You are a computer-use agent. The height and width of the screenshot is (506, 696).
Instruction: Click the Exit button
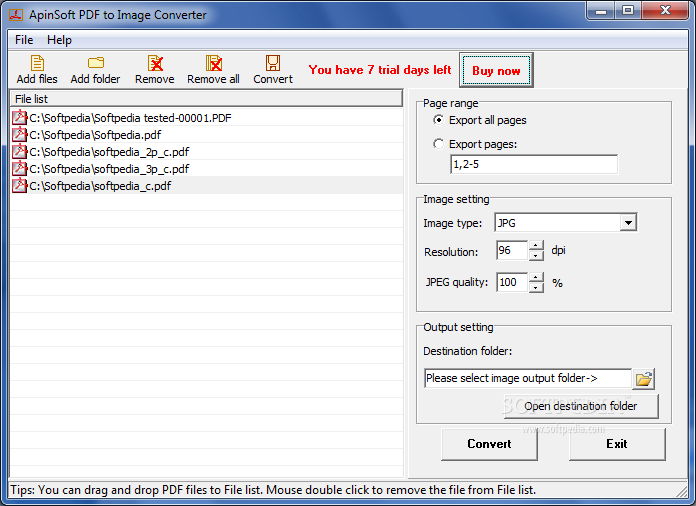click(617, 444)
